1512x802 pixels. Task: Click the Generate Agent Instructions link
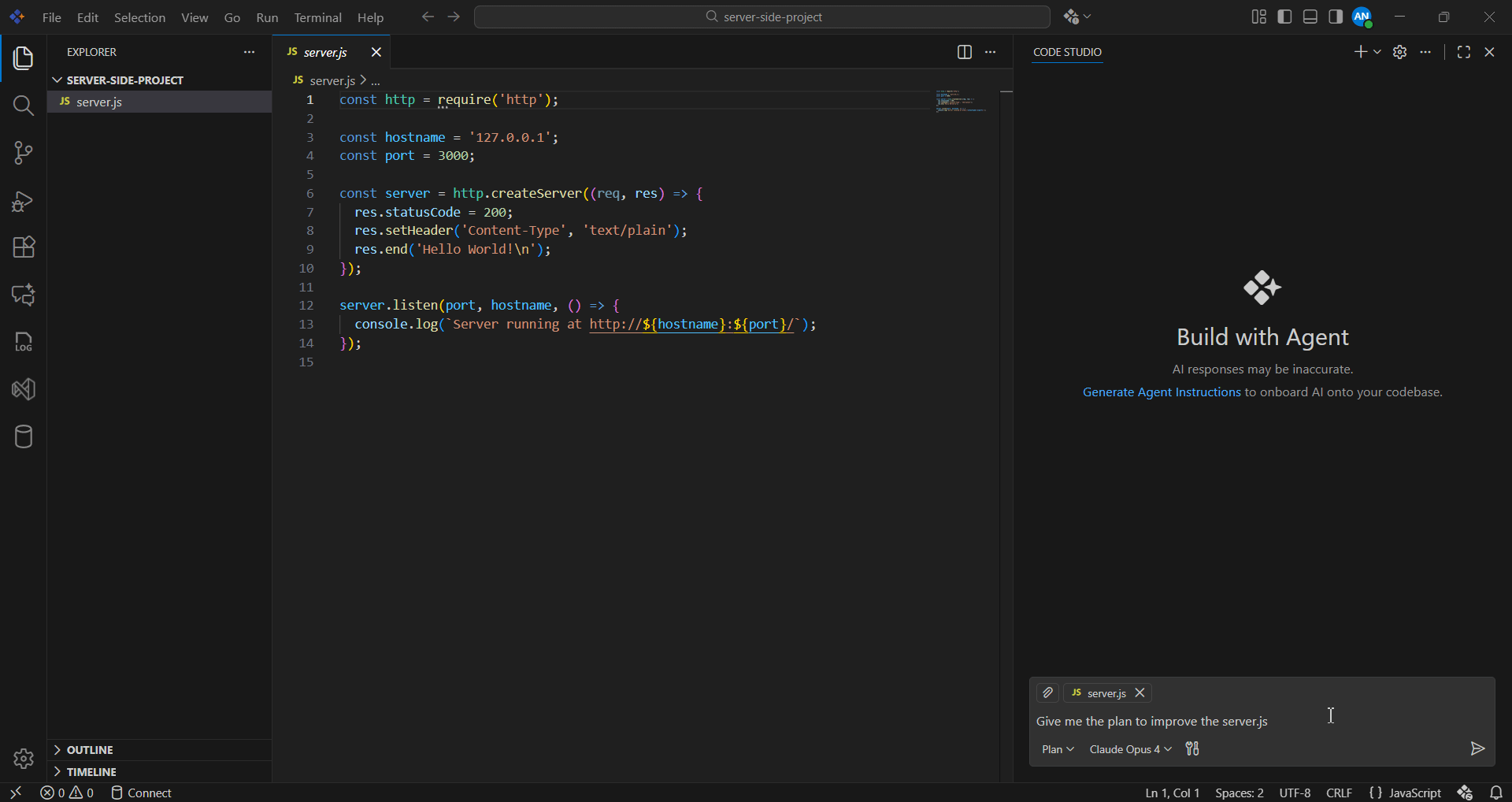1162,392
